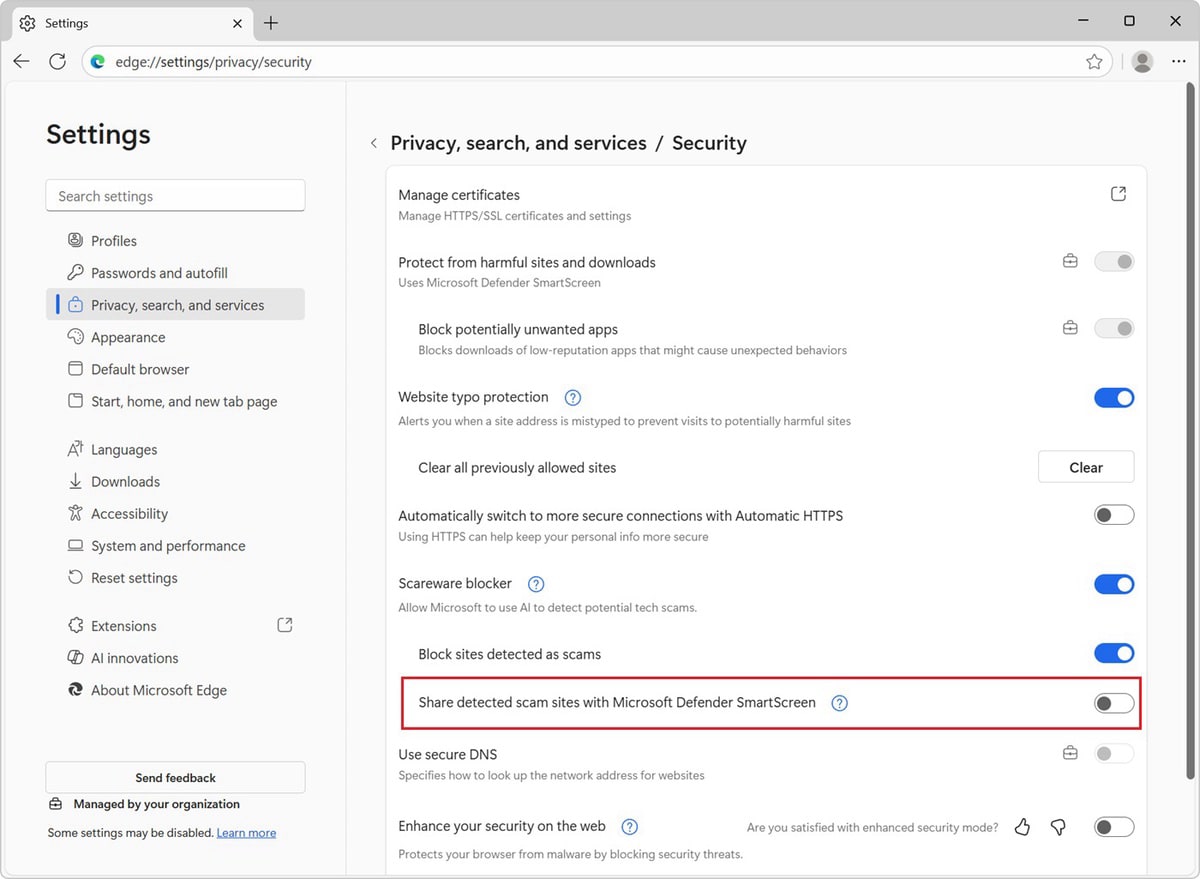Click the favorites star in address bar
This screenshot has width=1200, height=879.
[x=1094, y=62]
